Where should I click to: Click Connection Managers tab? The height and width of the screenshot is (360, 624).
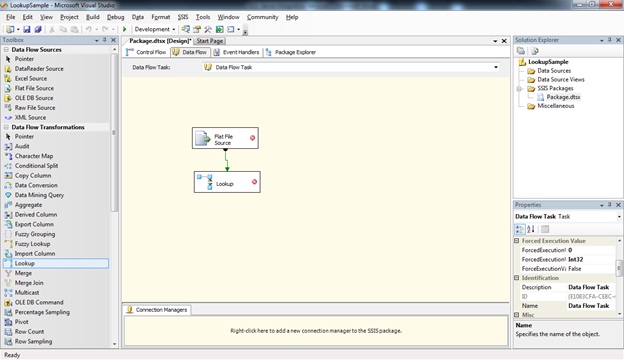pyautogui.click(x=157, y=310)
